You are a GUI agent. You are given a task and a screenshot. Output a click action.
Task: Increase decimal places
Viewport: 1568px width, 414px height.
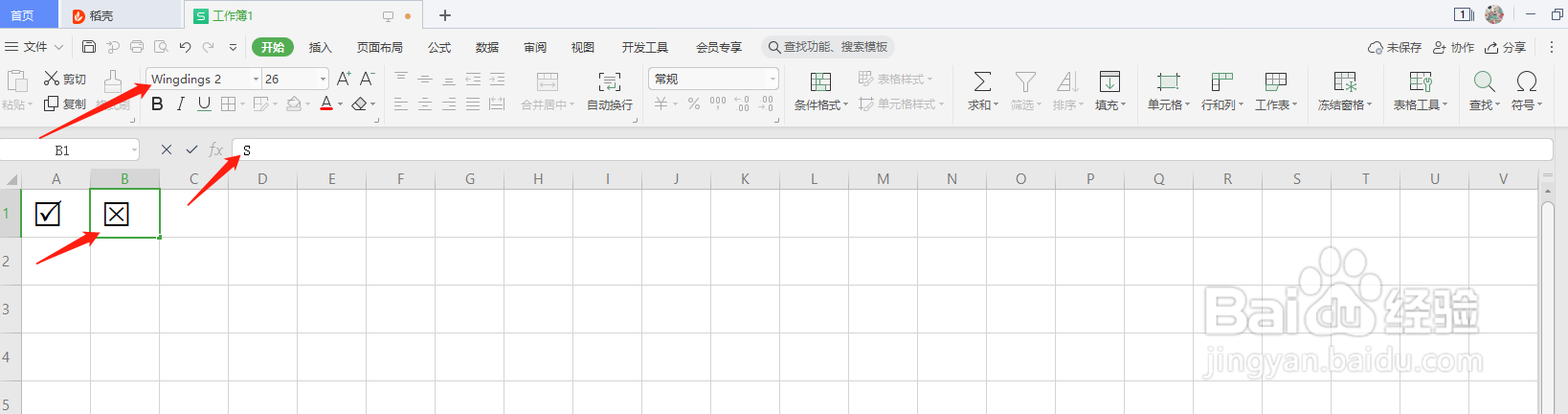(742, 103)
